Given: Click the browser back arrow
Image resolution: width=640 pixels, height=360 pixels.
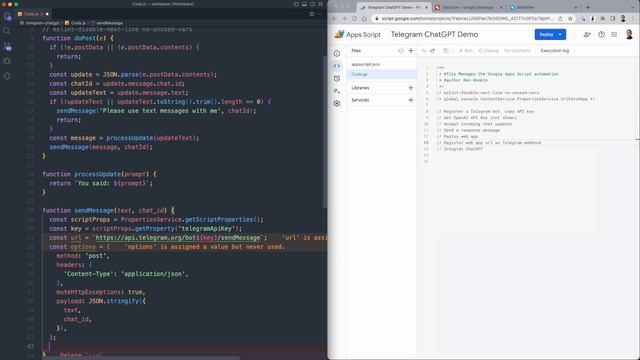Looking at the screenshot, I should click(x=334, y=18).
